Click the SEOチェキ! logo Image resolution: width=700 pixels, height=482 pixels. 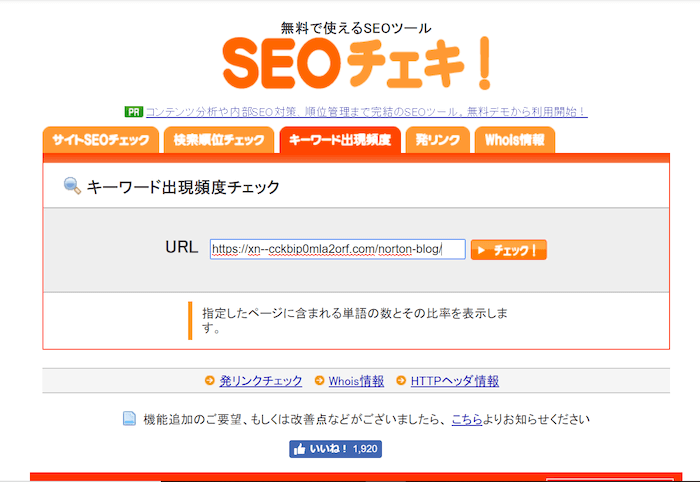(x=357, y=63)
